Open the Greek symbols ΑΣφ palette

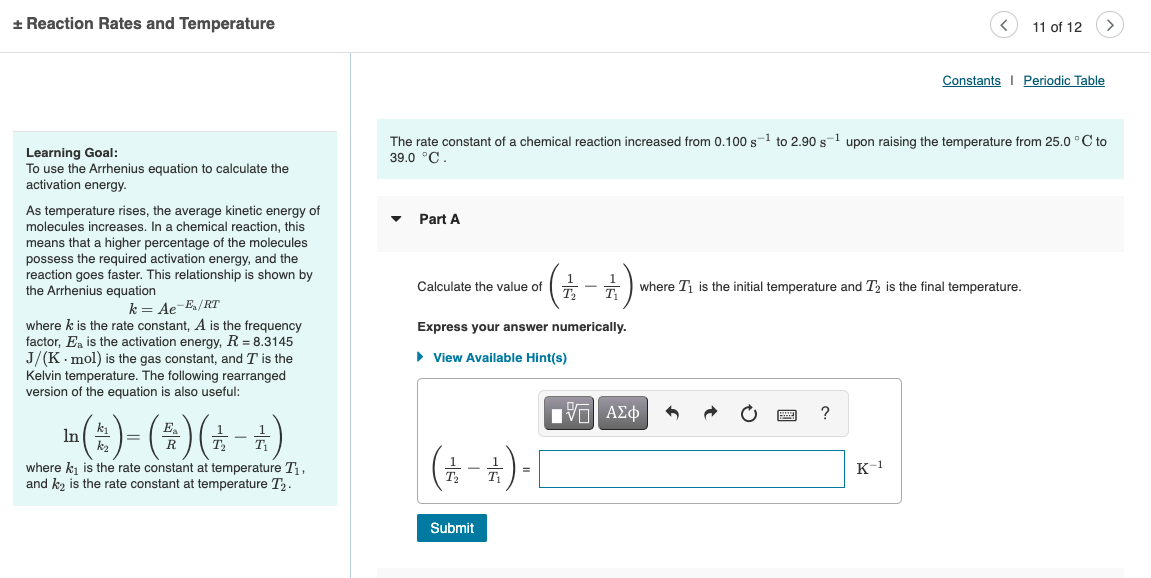[622, 412]
